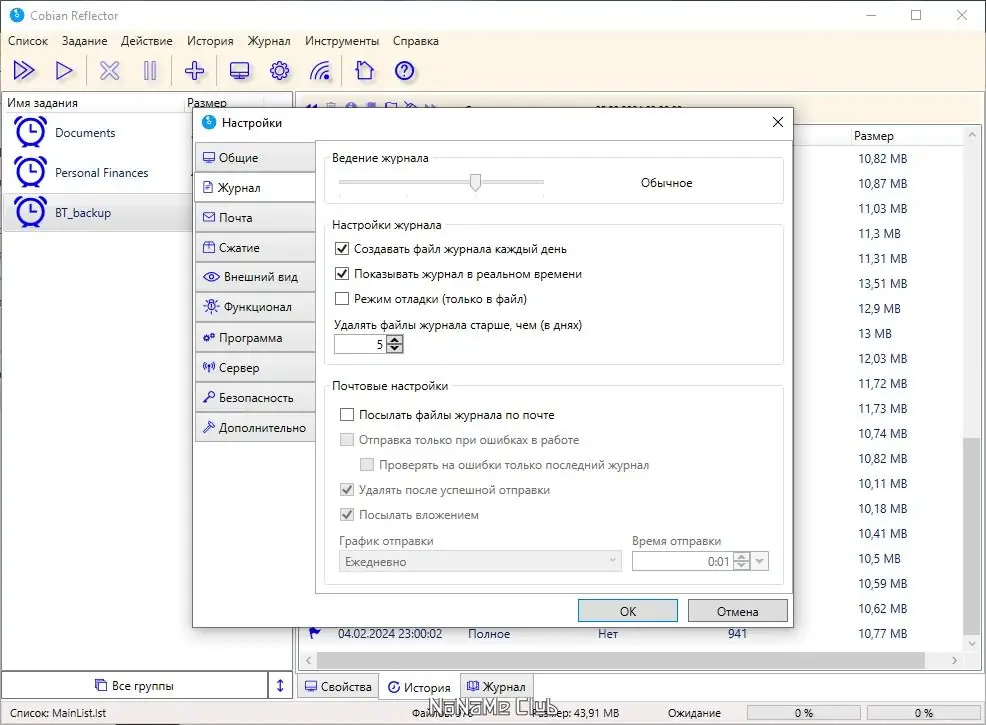986x725 pixels.
Task: Open the Время отправки dropdown arrow
Action: [760, 561]
